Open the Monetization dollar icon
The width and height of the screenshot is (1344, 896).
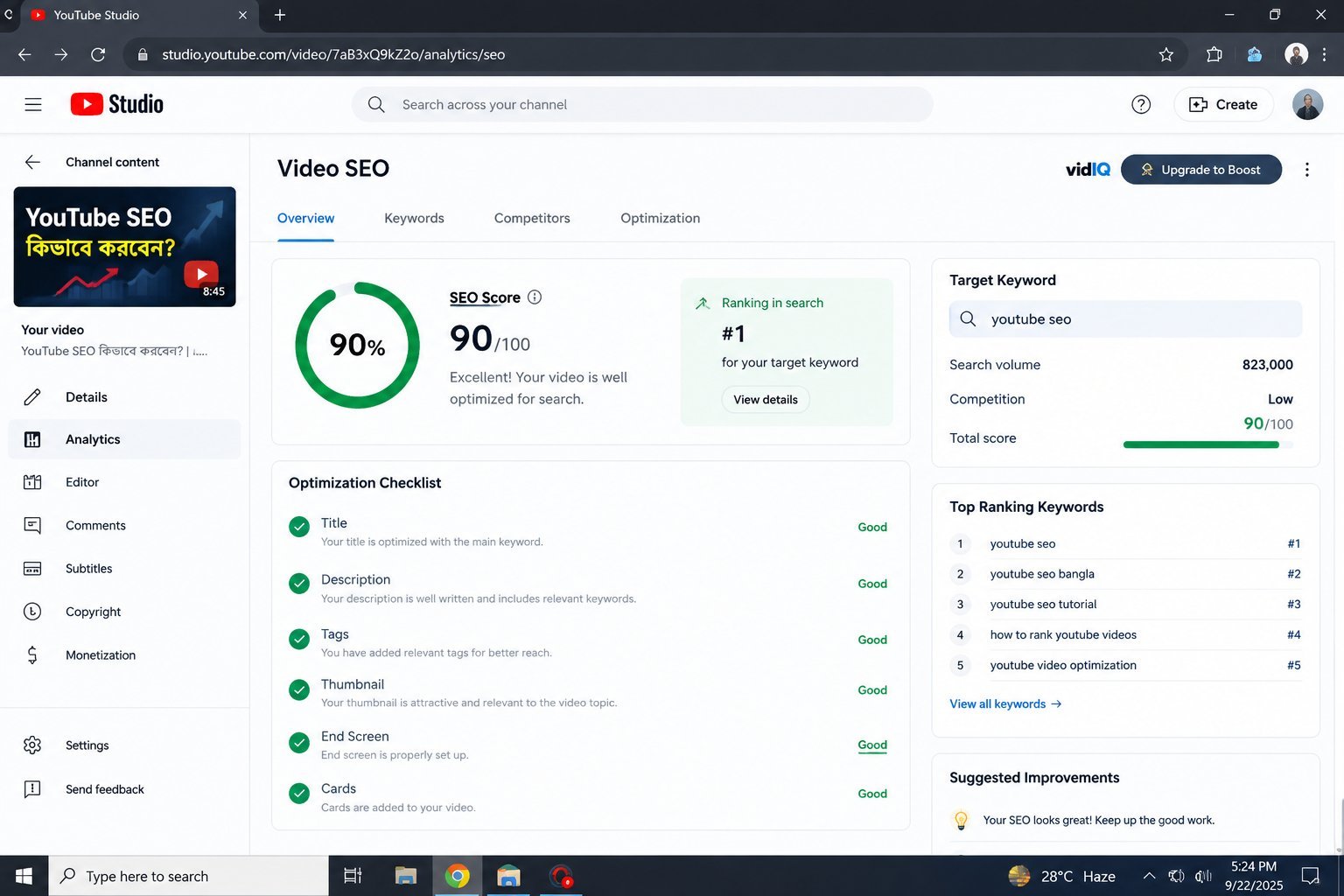(32, 654)
